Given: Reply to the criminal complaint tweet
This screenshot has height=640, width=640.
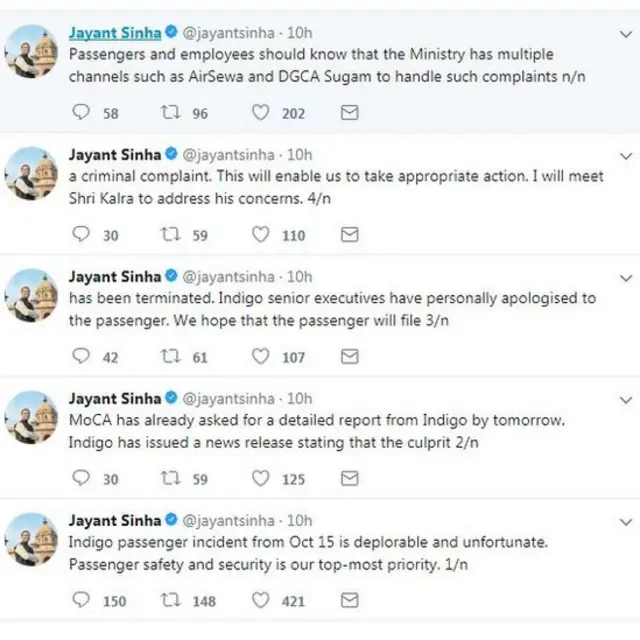Looking at the screenshot, I should click(x=83, y=235).
